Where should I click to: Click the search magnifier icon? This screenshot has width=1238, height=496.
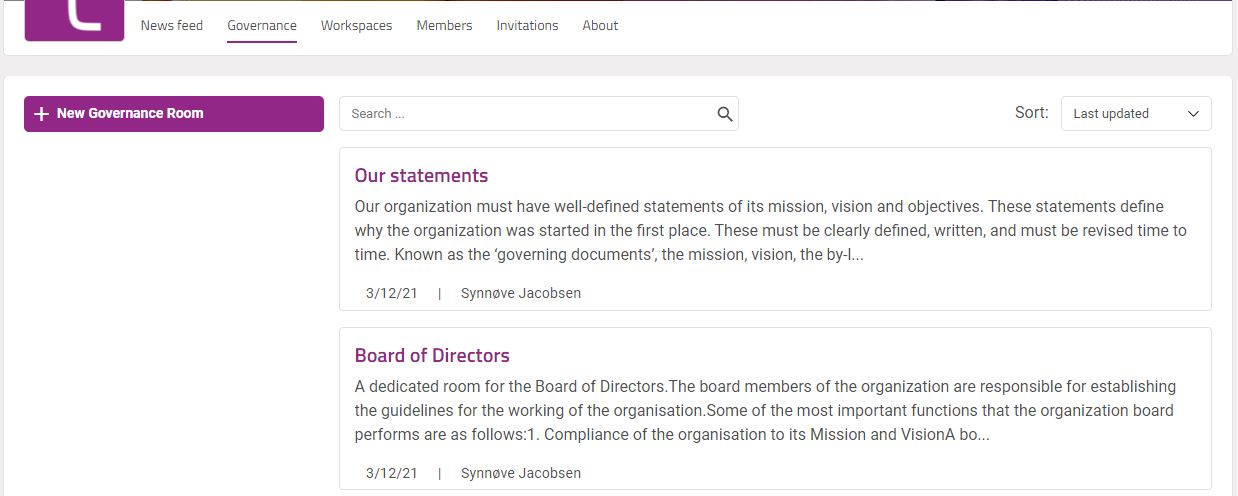pos(725,114)
